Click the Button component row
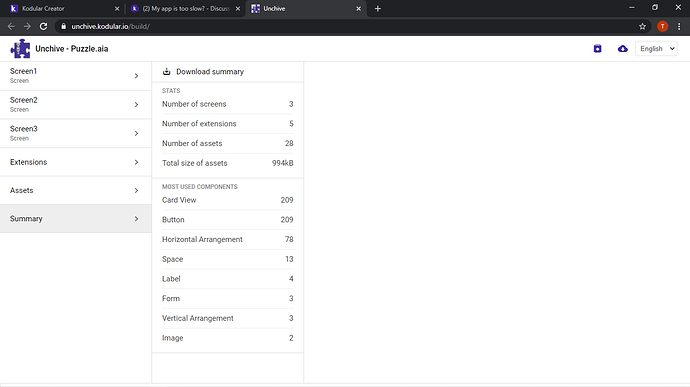The image size is (690, 387). (228, 220)
